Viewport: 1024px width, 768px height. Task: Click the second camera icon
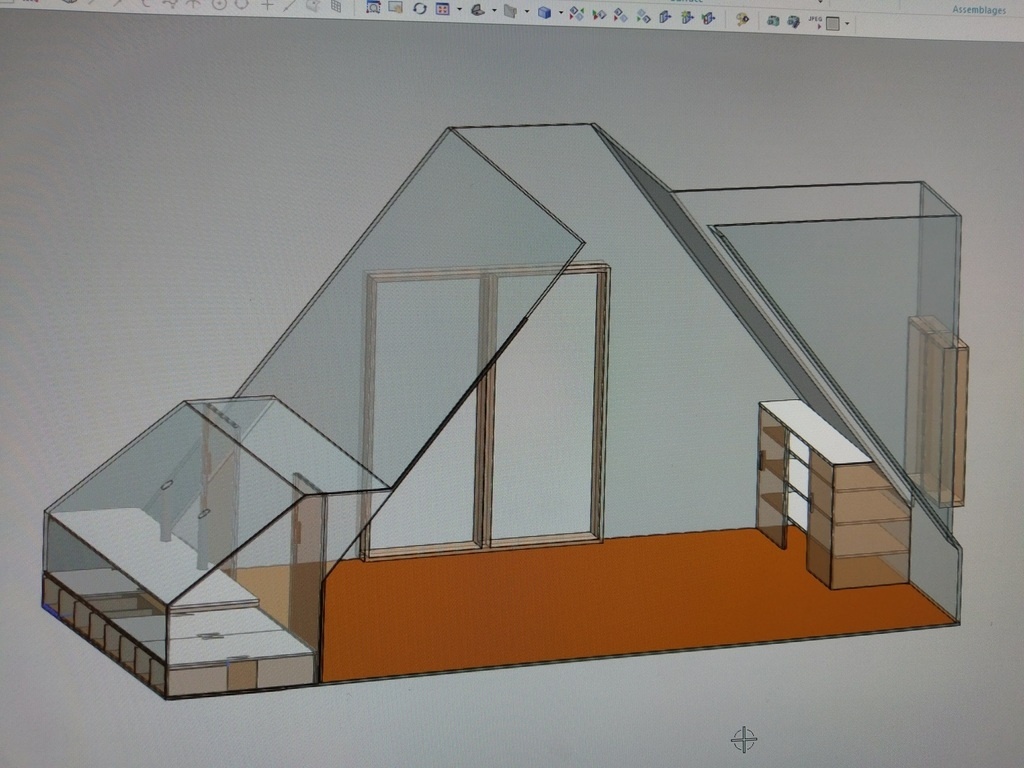click(x=793, y=22)
